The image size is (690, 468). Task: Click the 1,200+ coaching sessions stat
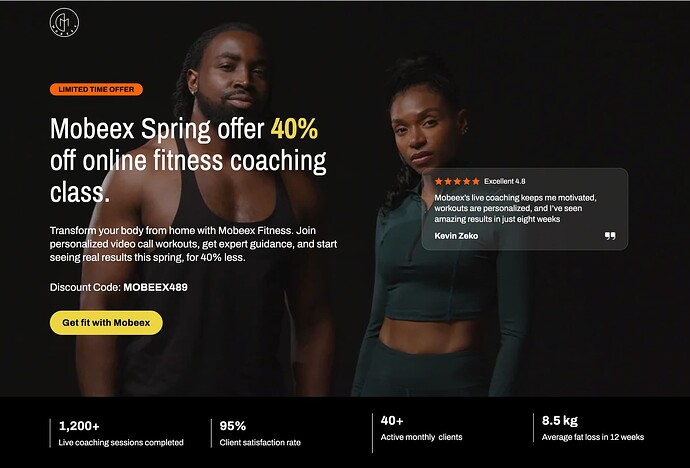coord(121,433)
